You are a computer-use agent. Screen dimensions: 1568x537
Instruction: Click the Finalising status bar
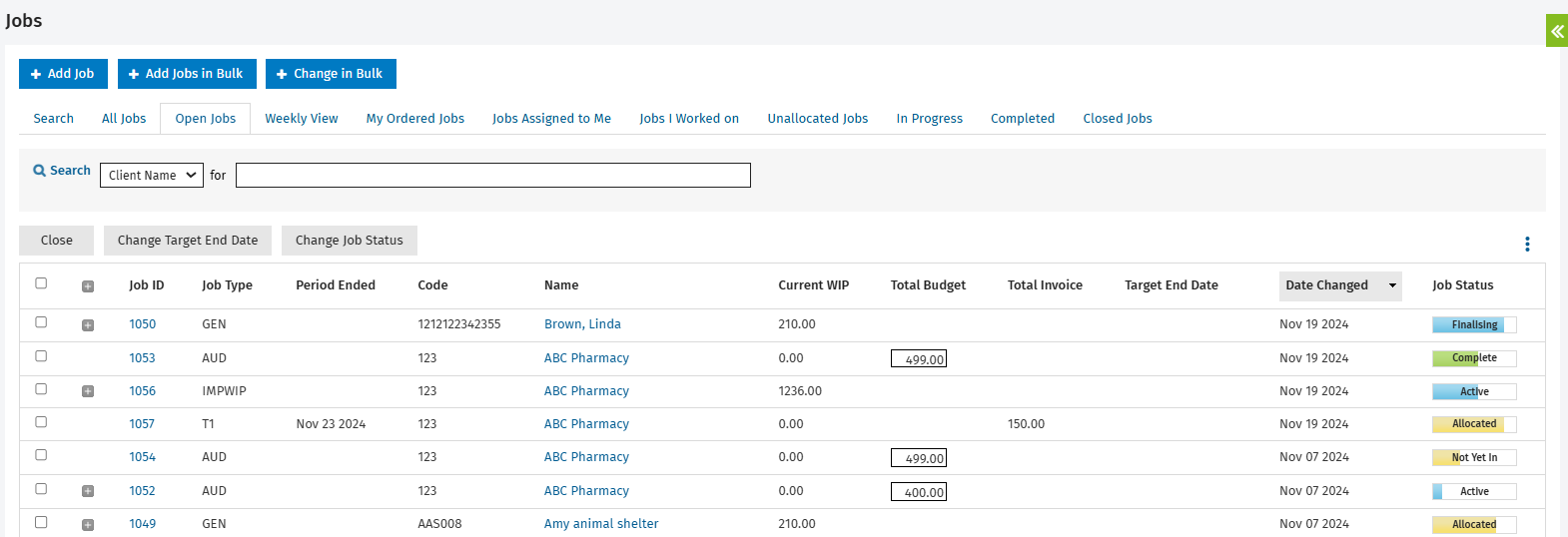point(1474,324)
